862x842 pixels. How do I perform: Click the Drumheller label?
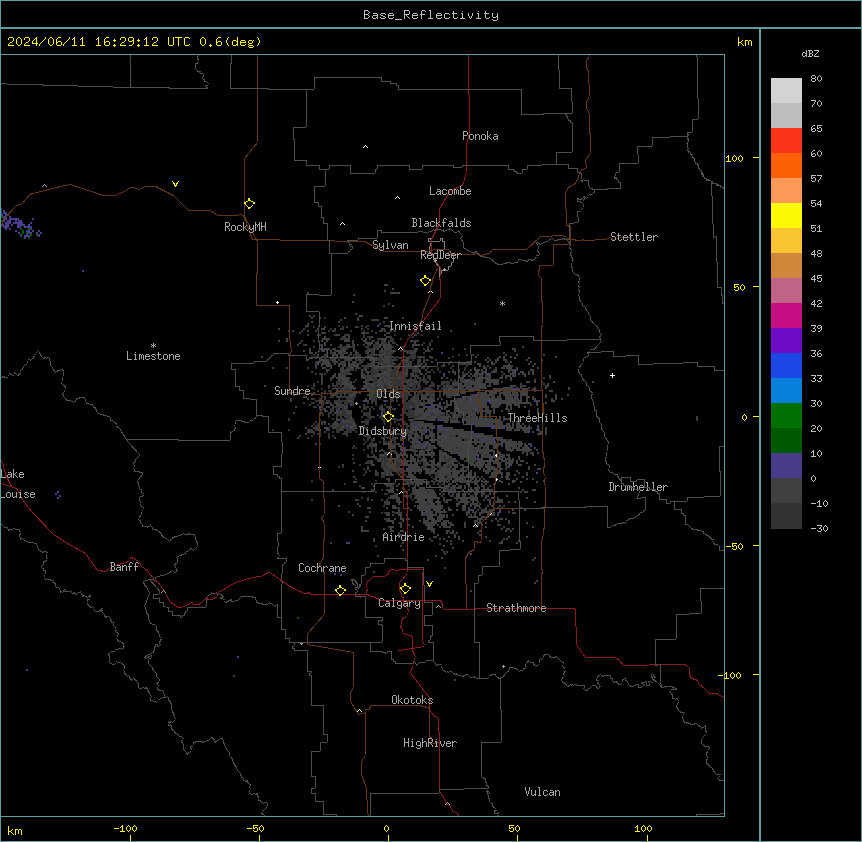tap(638, 487)
